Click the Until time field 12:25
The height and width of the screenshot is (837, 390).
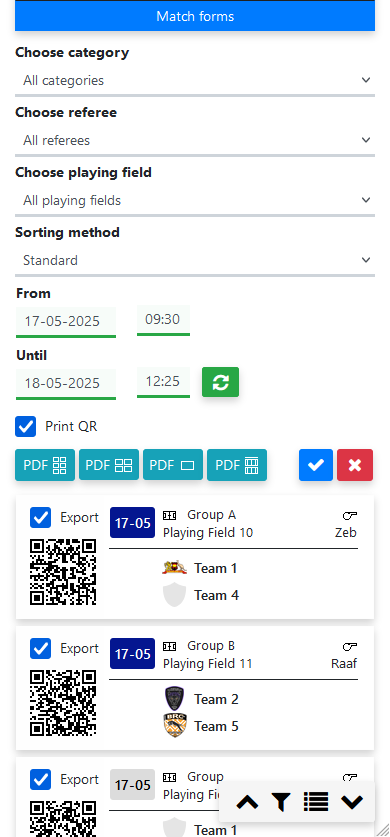tap(163, 382)
